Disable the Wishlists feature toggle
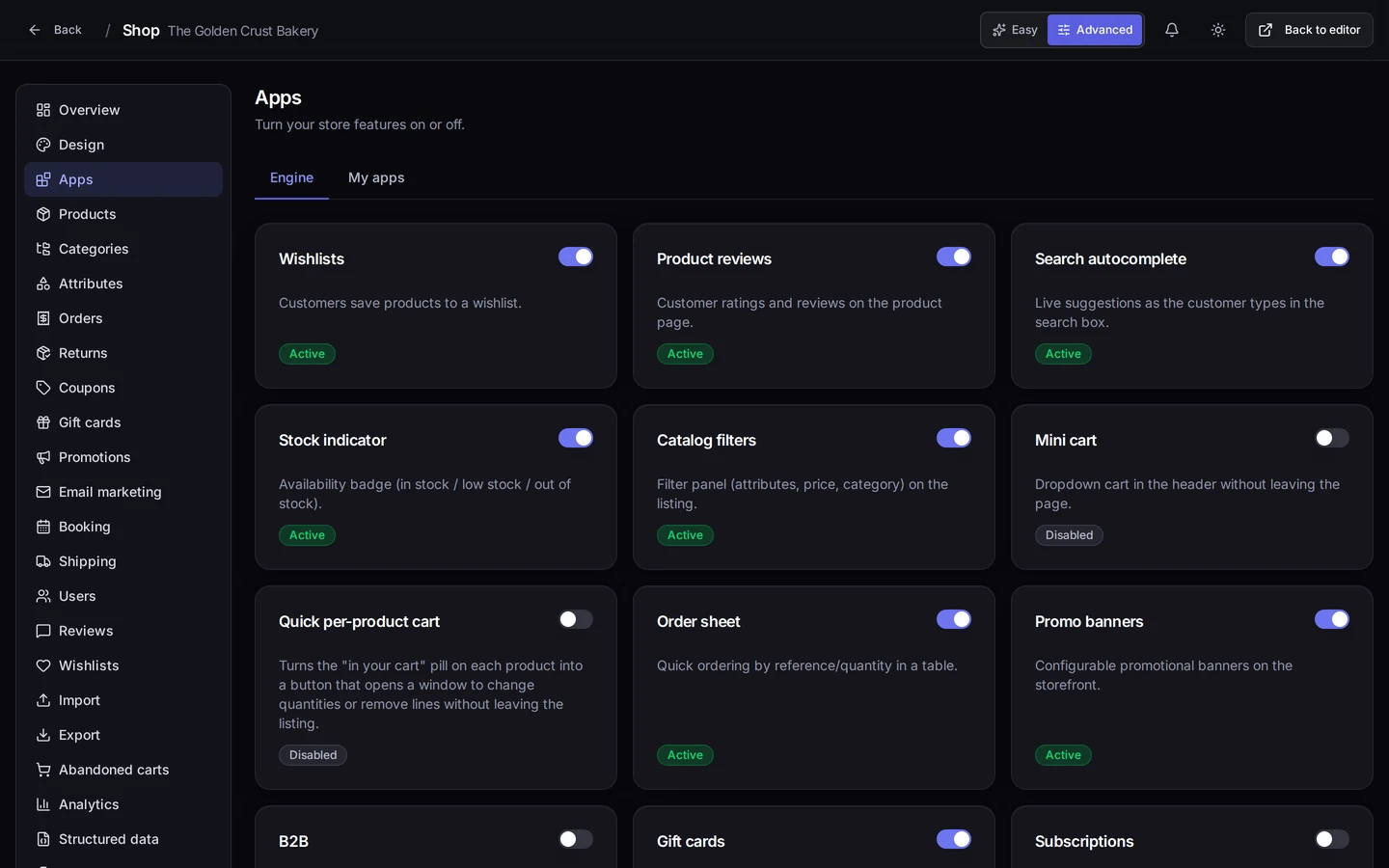 click(x=576, y=257)
